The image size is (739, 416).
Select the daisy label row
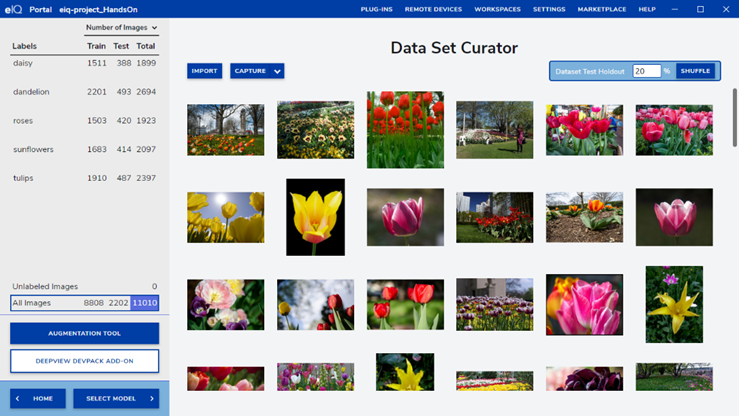pyautogui.click(x=84, y=63)
